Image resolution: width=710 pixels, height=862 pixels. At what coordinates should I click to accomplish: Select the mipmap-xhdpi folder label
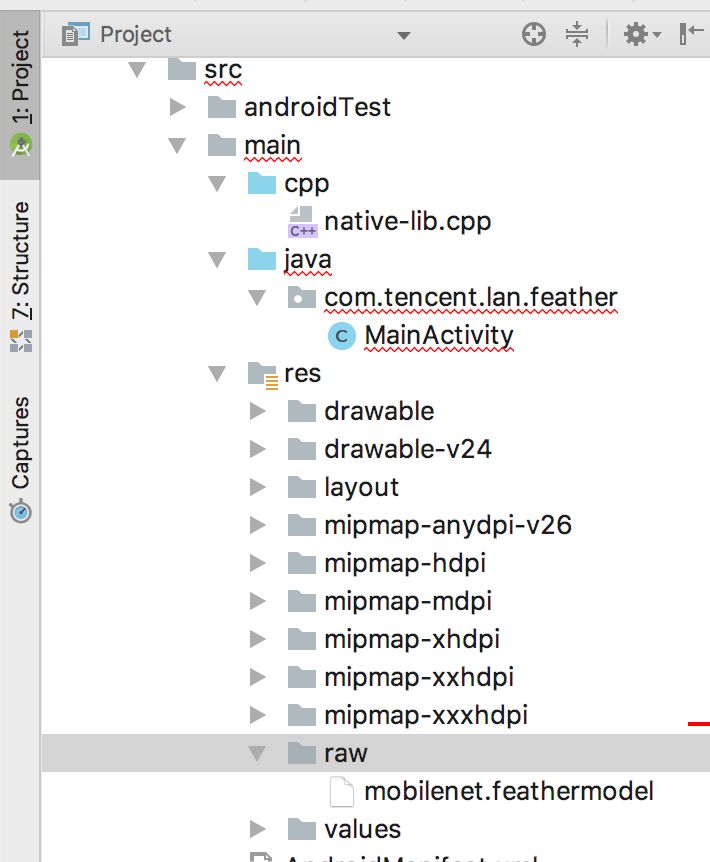click(x=412, y=639)
